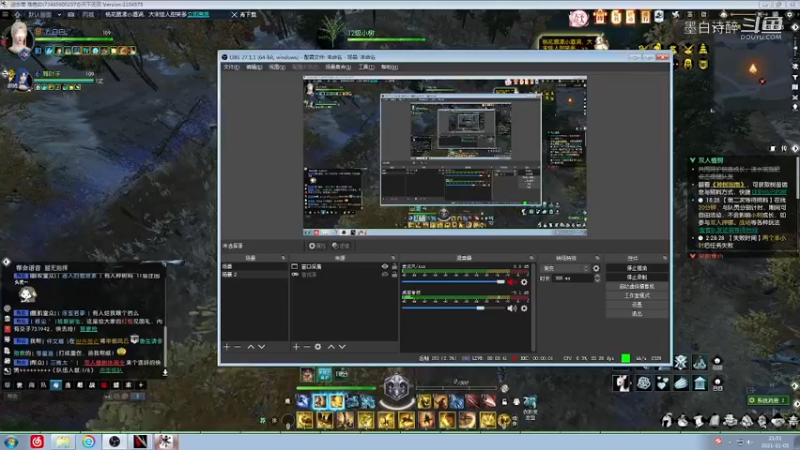
Task: Open NetEase Music red taskbar icon
Action: click(x=37, y=441)
